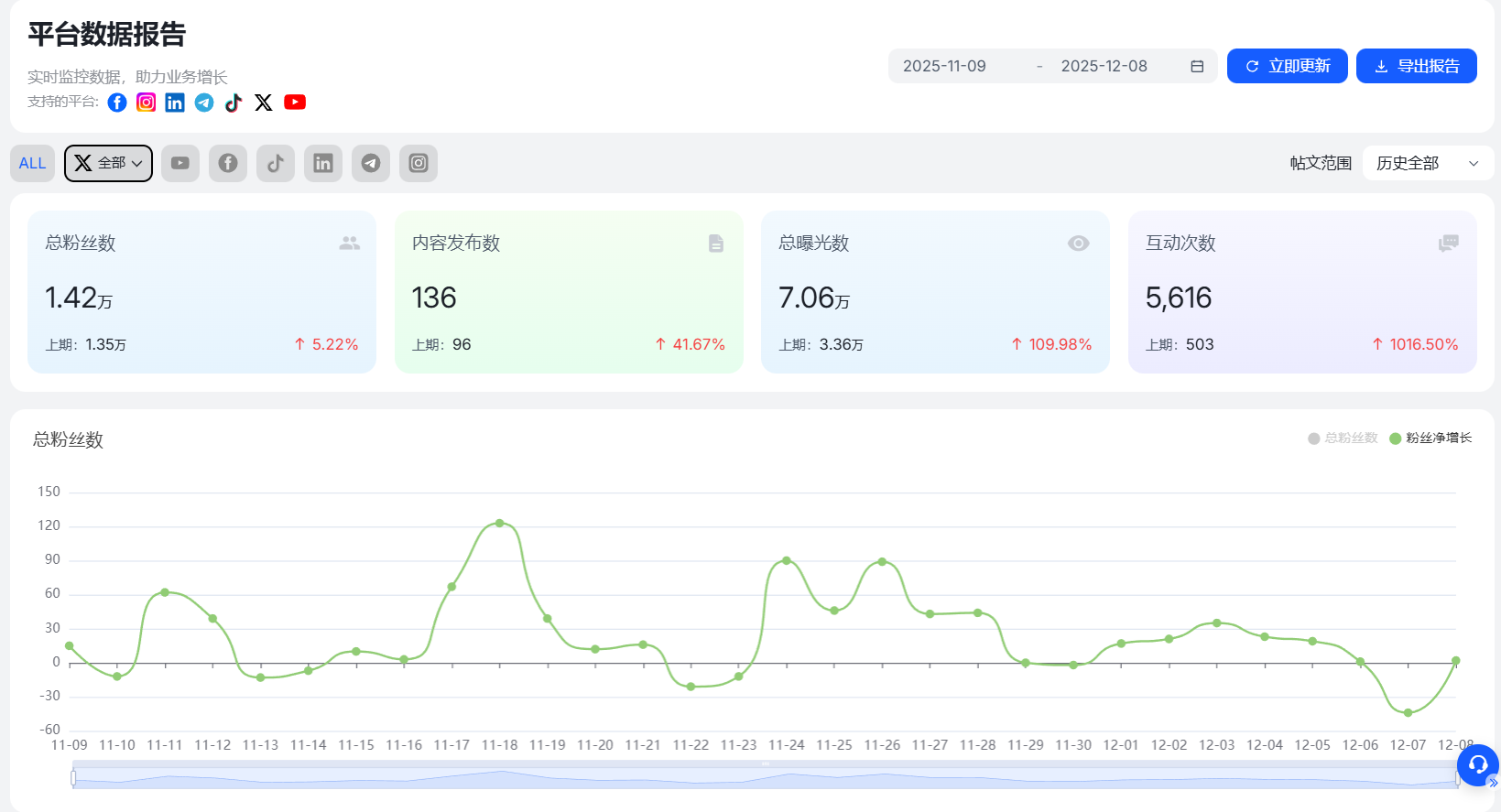The image size is (1501, 812).
Task: Select the ALL platforms tab
Action: 32,163
